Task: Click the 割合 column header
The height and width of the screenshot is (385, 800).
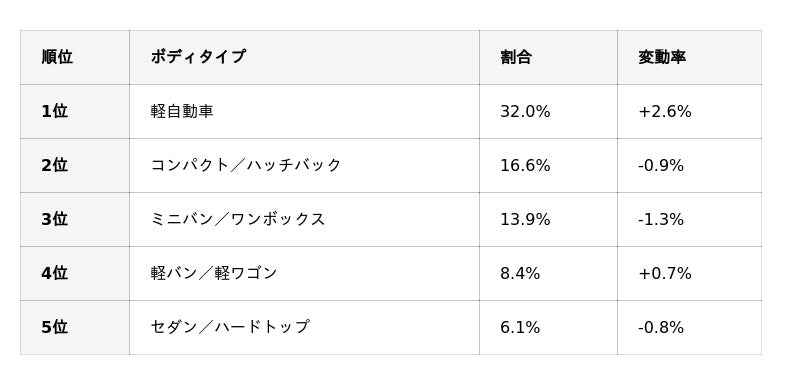Action: [548, 57]
